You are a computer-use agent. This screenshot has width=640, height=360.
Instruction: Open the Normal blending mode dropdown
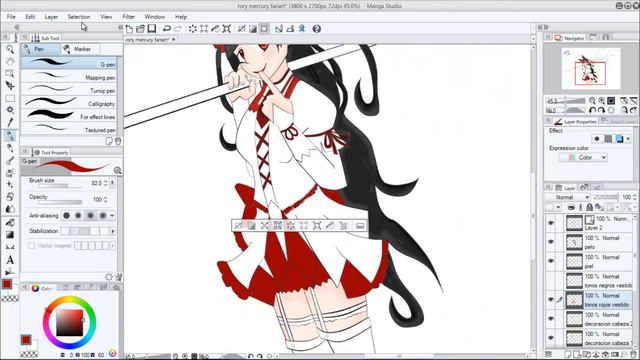point(568,197)
